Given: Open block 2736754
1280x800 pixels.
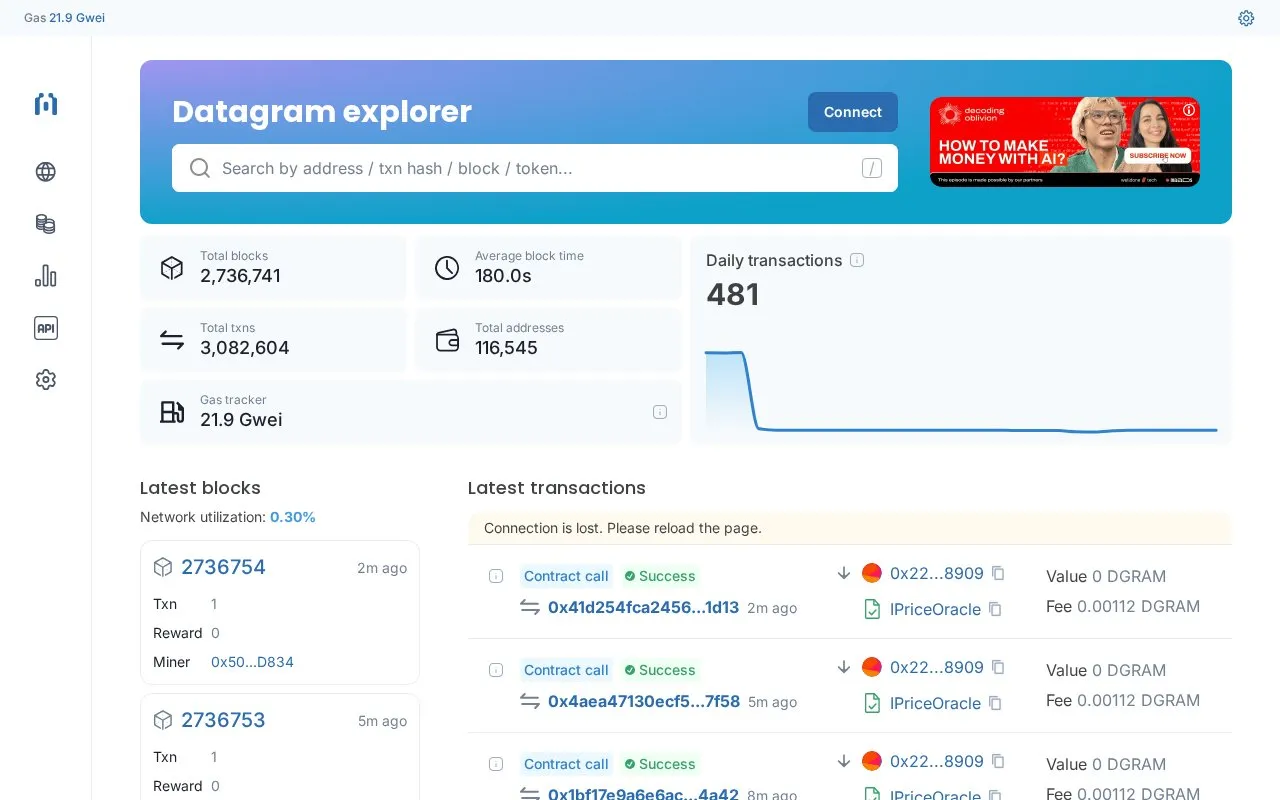Looking at the screenshot, I should [223, 567].
